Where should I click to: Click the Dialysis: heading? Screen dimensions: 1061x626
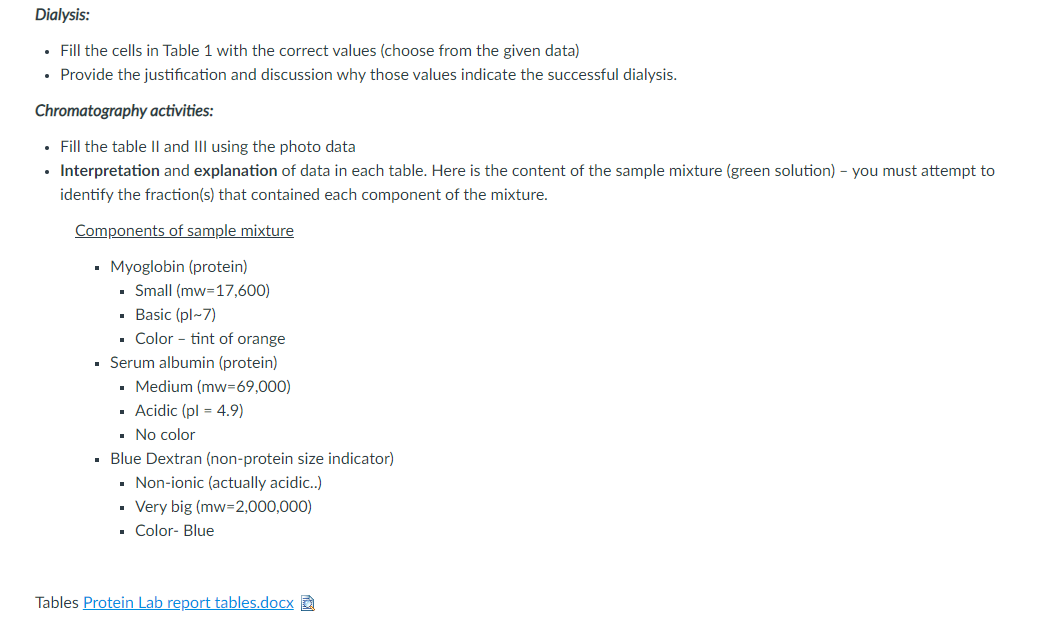[62, 15]
